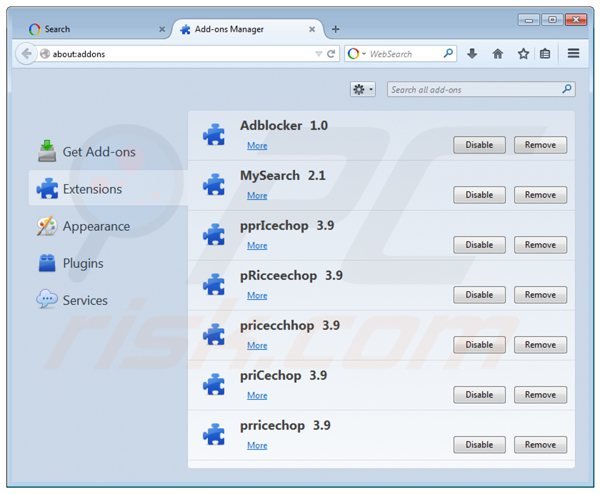Disable the priCechop extension
This screenshot has height=494, width=600.
(479, 395)
